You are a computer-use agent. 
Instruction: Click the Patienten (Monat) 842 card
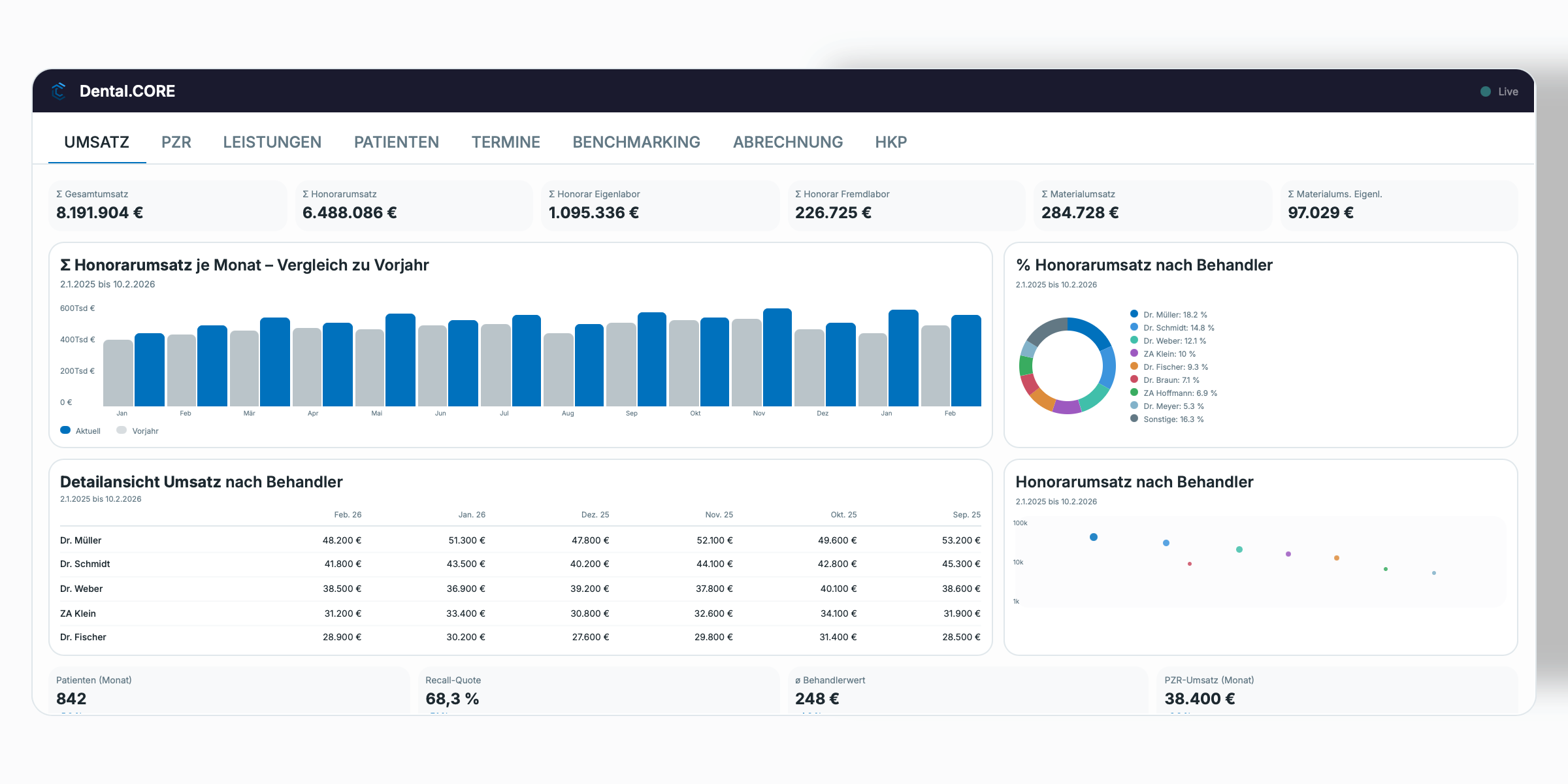pos(229,691)
